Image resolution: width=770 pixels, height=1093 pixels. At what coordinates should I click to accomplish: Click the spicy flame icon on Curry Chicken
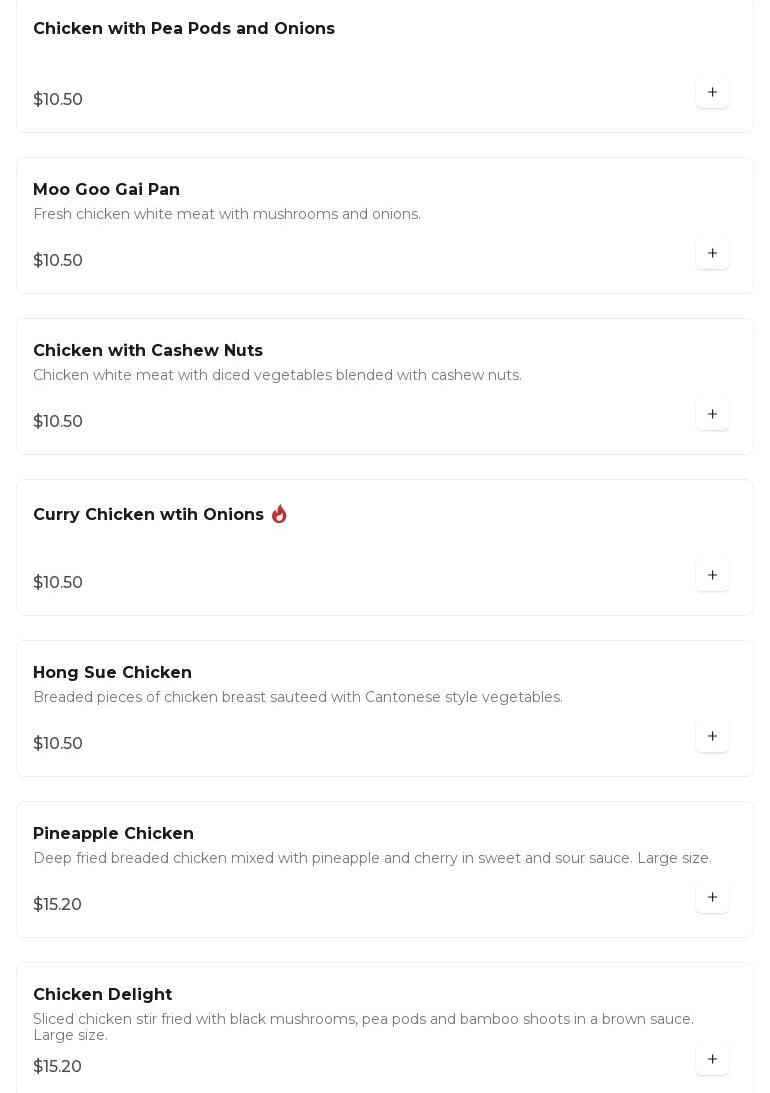(279, 514)
